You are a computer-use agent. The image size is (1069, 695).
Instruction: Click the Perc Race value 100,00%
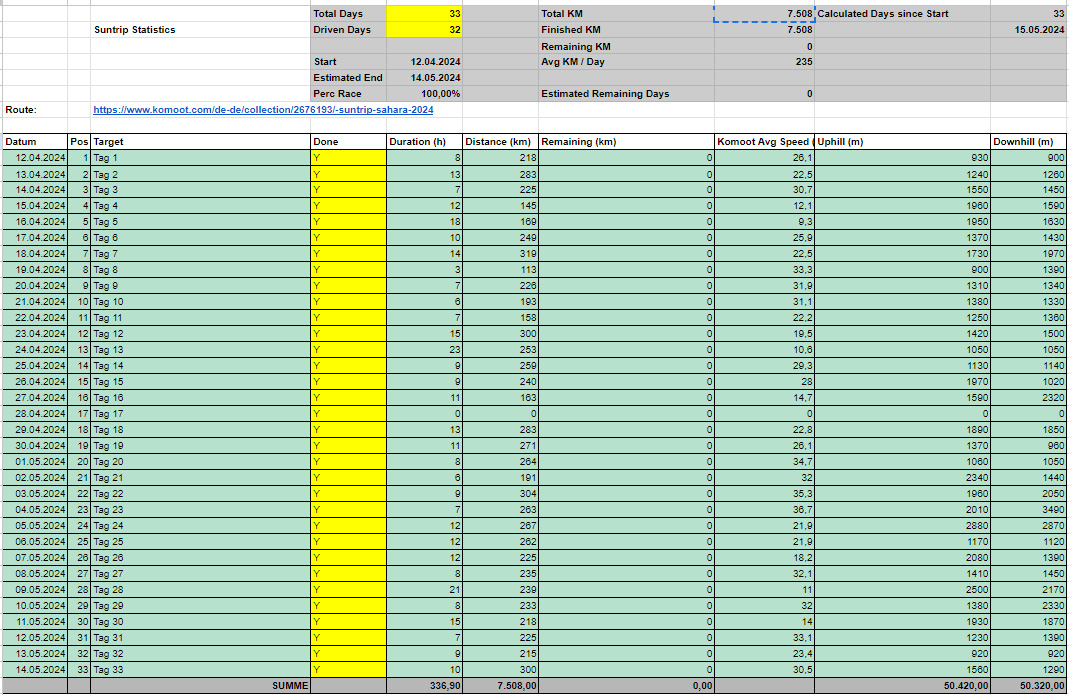[439, 94]
